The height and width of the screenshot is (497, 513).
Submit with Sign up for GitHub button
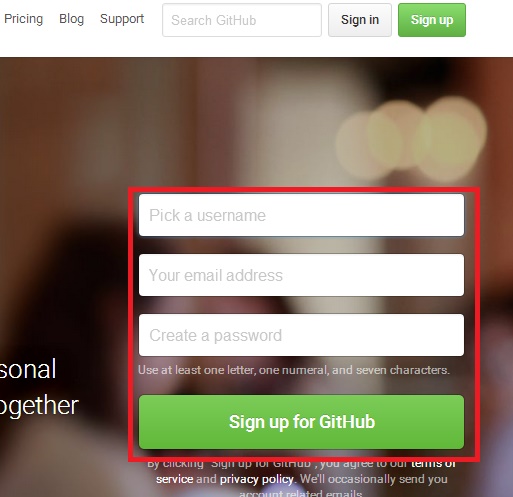click(x=301, y=422)
